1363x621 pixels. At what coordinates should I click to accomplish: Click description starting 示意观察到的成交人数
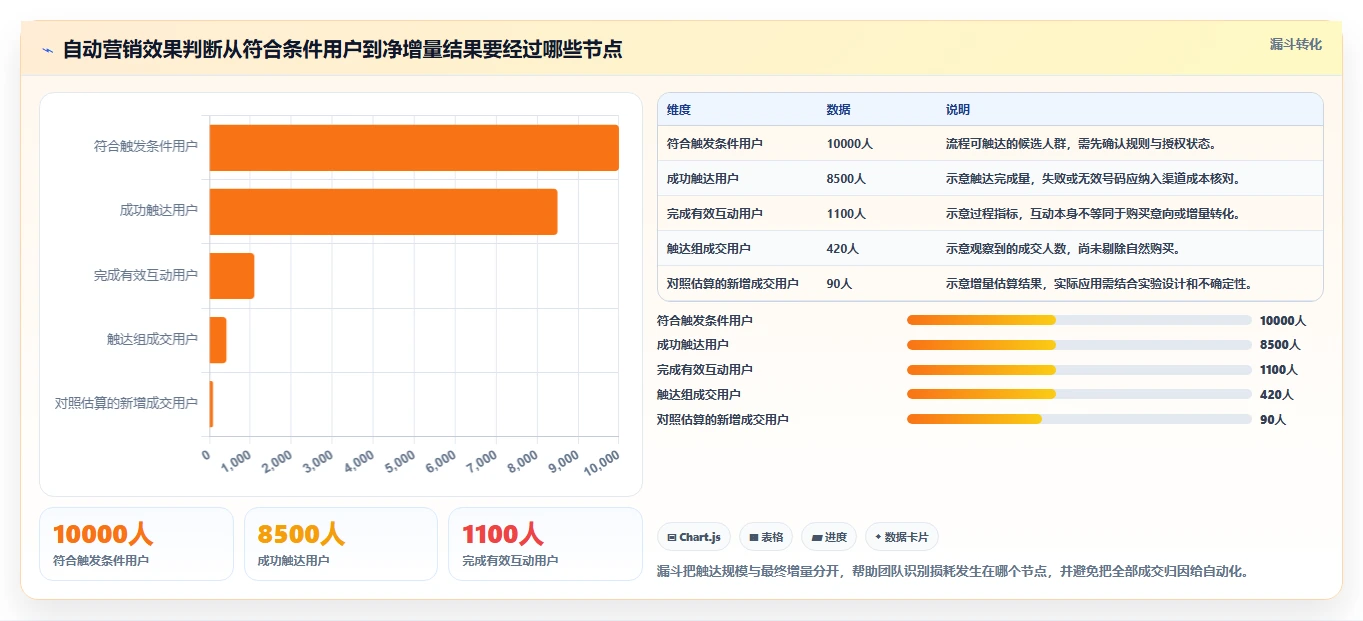1063,249
